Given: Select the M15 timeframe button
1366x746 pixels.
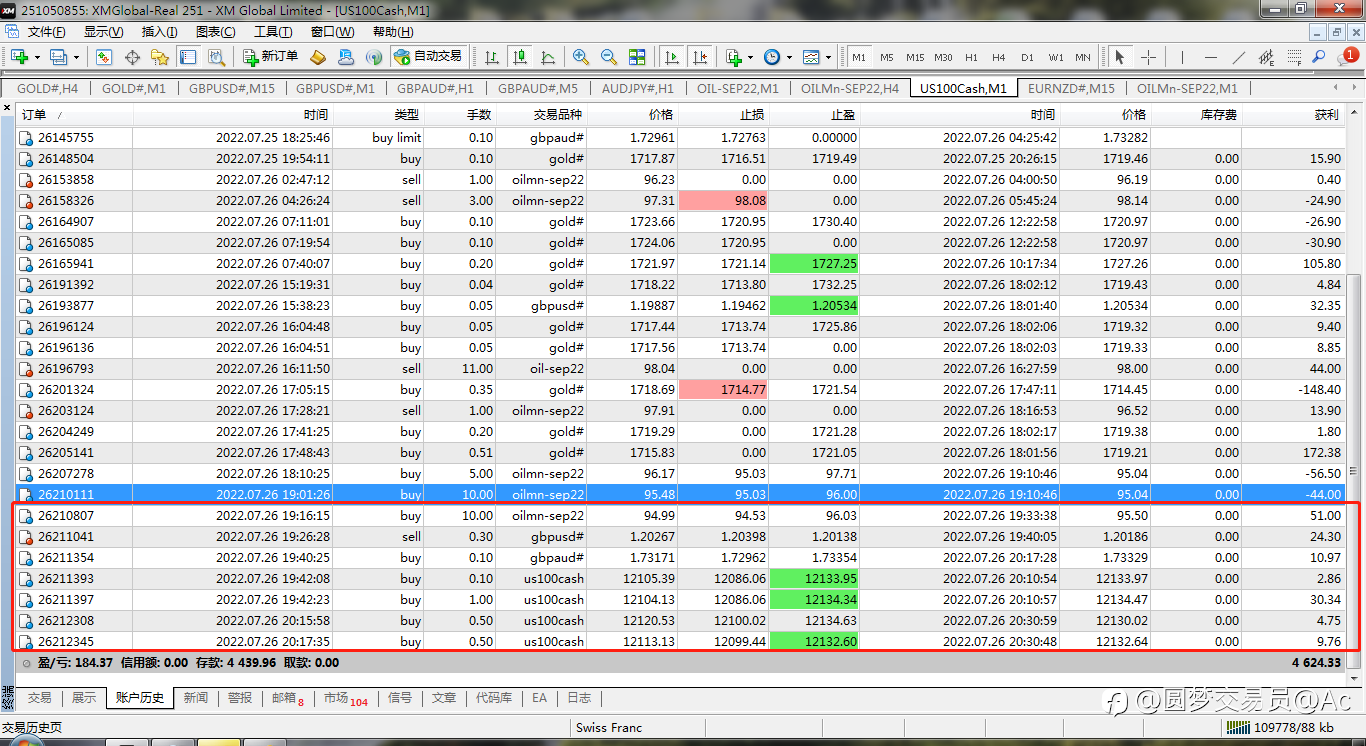Looking at the screenshot, I should (915, 57).
